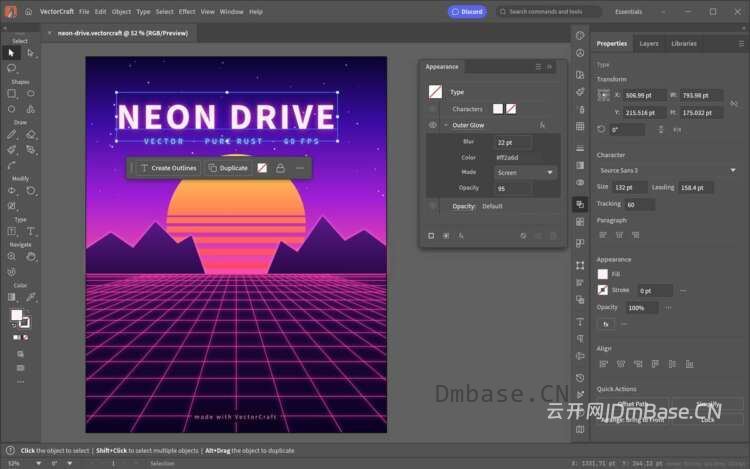Click fx button on Outer Glow row
This screenshot has height=469, width=750.
point(542,125)
